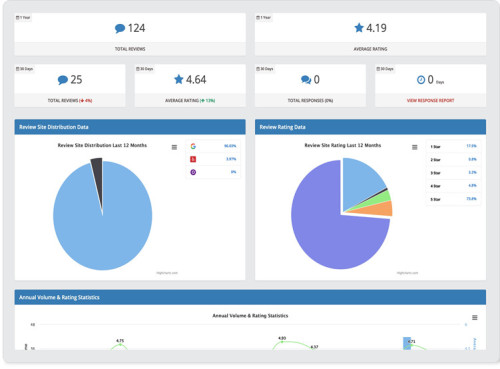Click the Average Rating label under 4.19

pyautogui.click(x=370, y=49)
